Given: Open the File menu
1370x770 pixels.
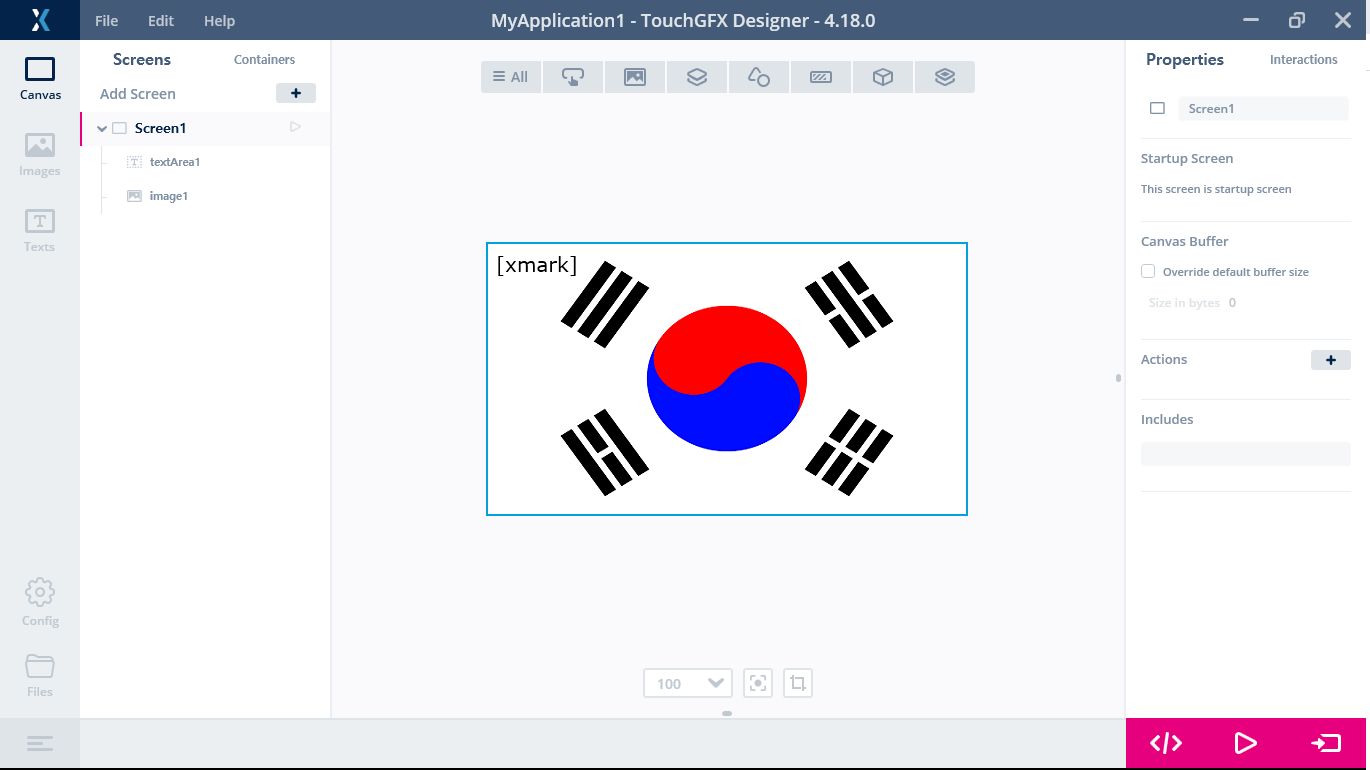Looking at the screenshot, I should tap(106, 20).
